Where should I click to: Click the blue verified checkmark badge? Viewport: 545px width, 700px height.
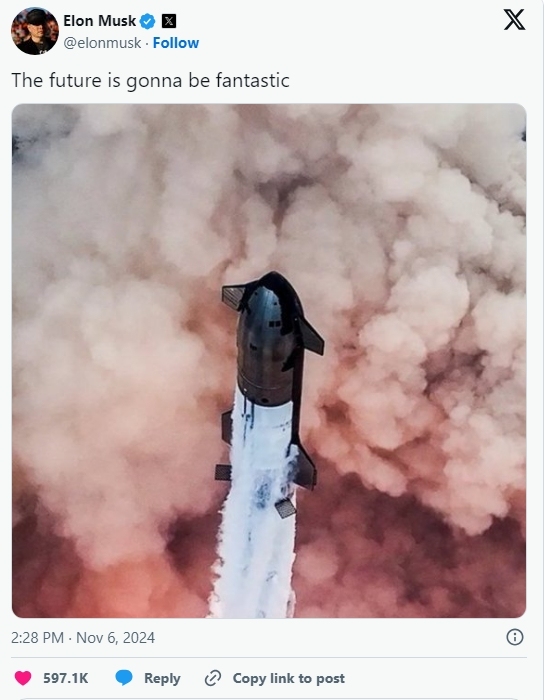(x=148, y=21)
